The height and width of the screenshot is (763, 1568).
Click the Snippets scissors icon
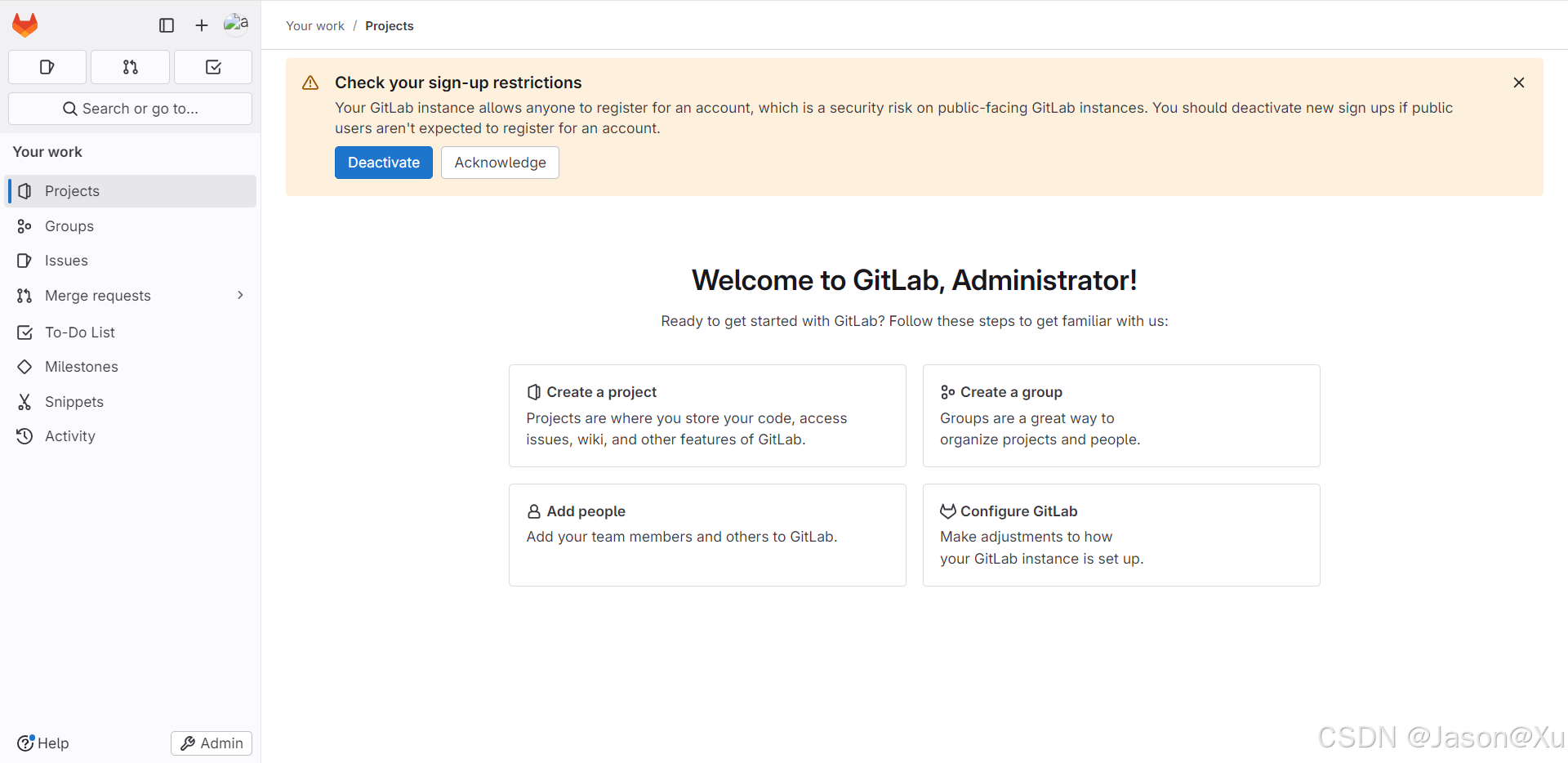coord(24,402)
